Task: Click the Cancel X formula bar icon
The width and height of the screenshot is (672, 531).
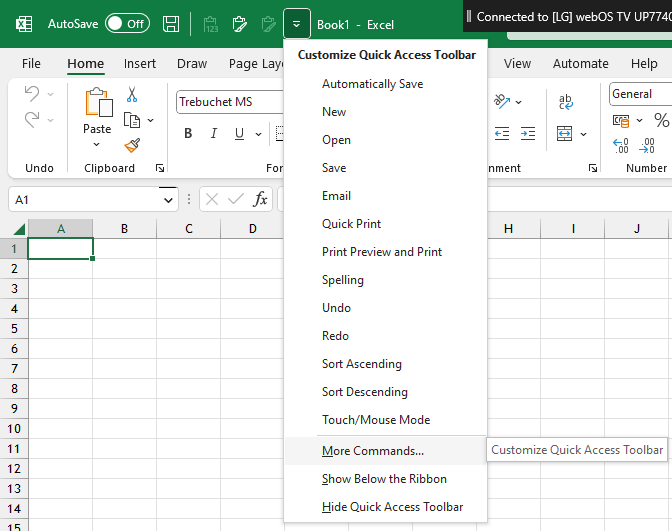Action: (212, 199)
